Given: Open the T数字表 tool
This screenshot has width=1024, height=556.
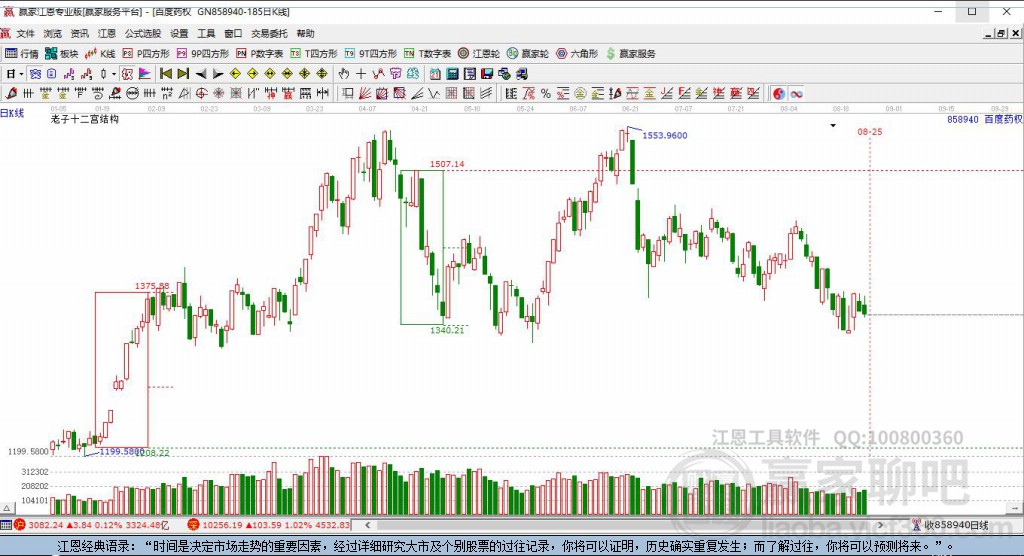Looking at the screenshot, I should click(428, 54).
